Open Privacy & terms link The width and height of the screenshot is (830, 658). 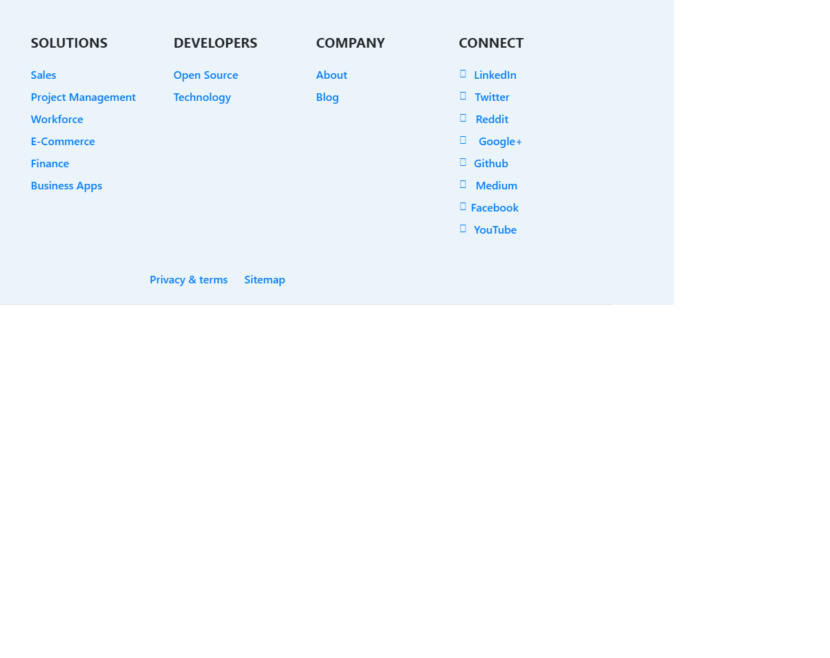[189, 280]
